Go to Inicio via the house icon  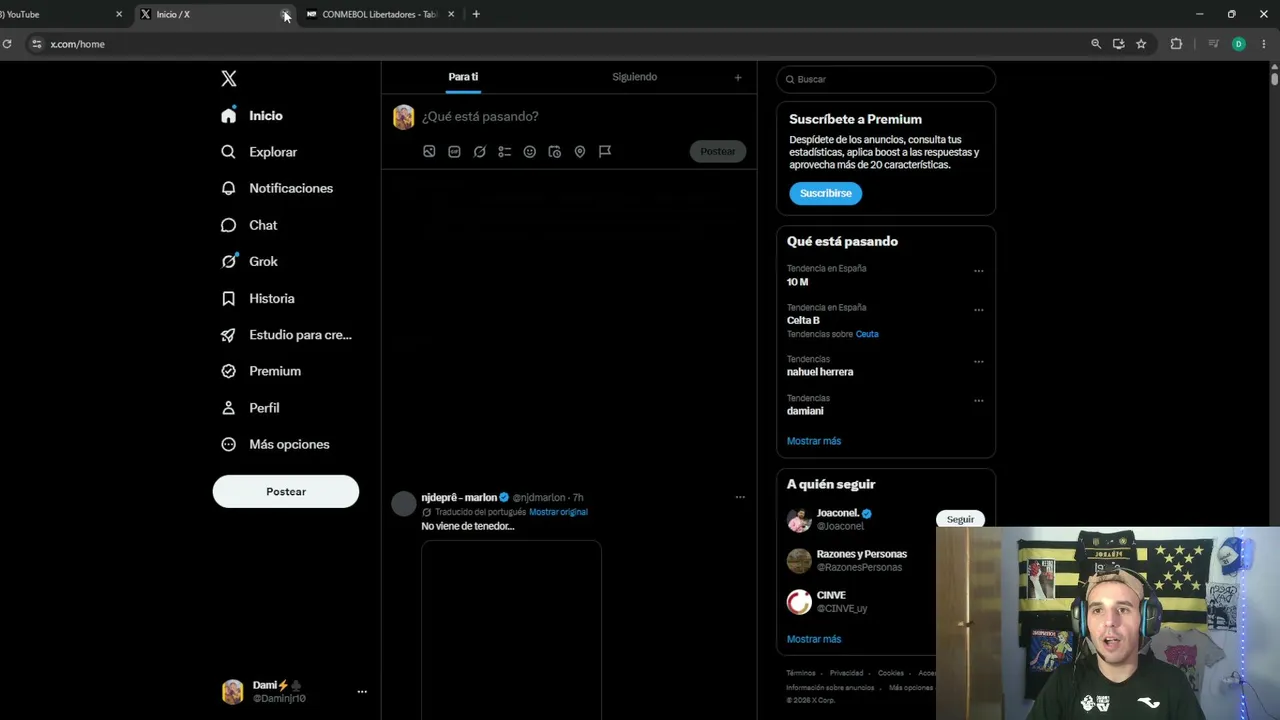229,115
